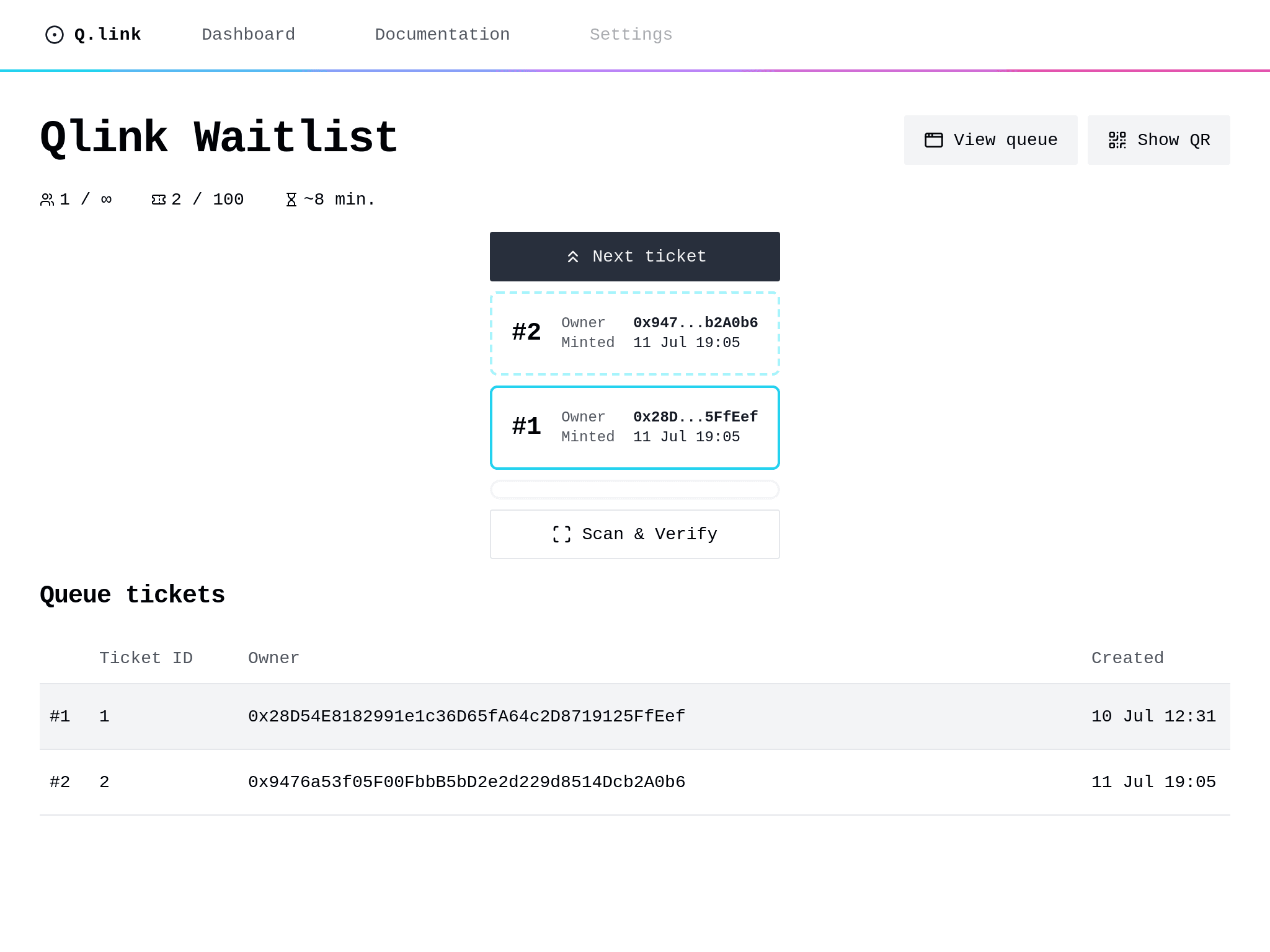Expand ticket #1 card details
Image resolution: width=1270 pixels, height=952 pixels.
[x=635, y=427]
